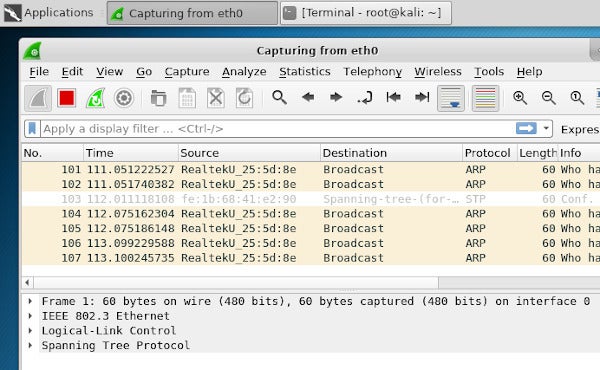The height and width of the screenshot is (370, 600).
Task: Sort by the Protocol column header
Action: (x=490, y=153)
